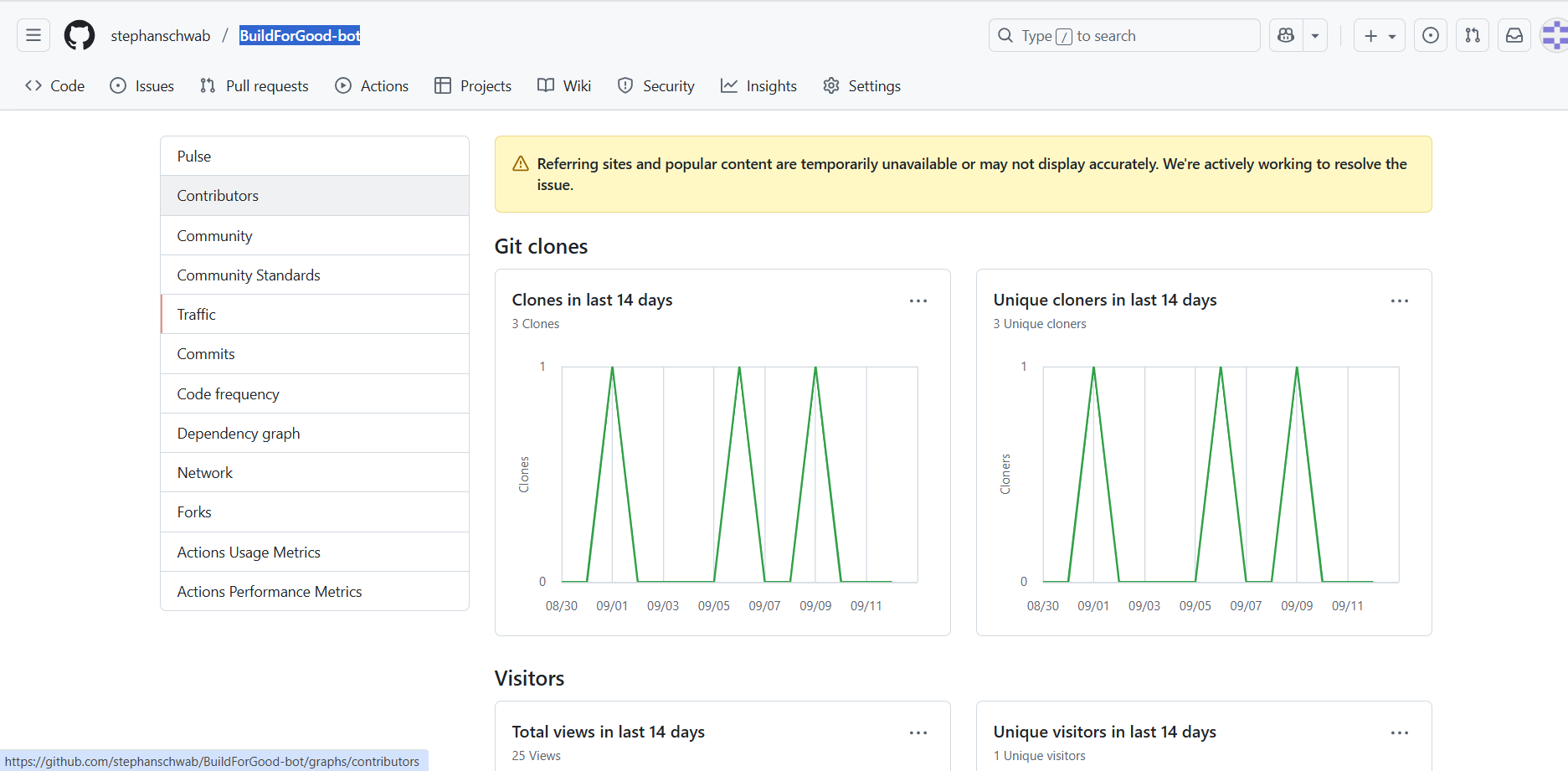Image resolution: width=1568 pixels, height=771 pixels.
Task: Expand the Copilot dropdown arrow
Action: point(1315,35)
